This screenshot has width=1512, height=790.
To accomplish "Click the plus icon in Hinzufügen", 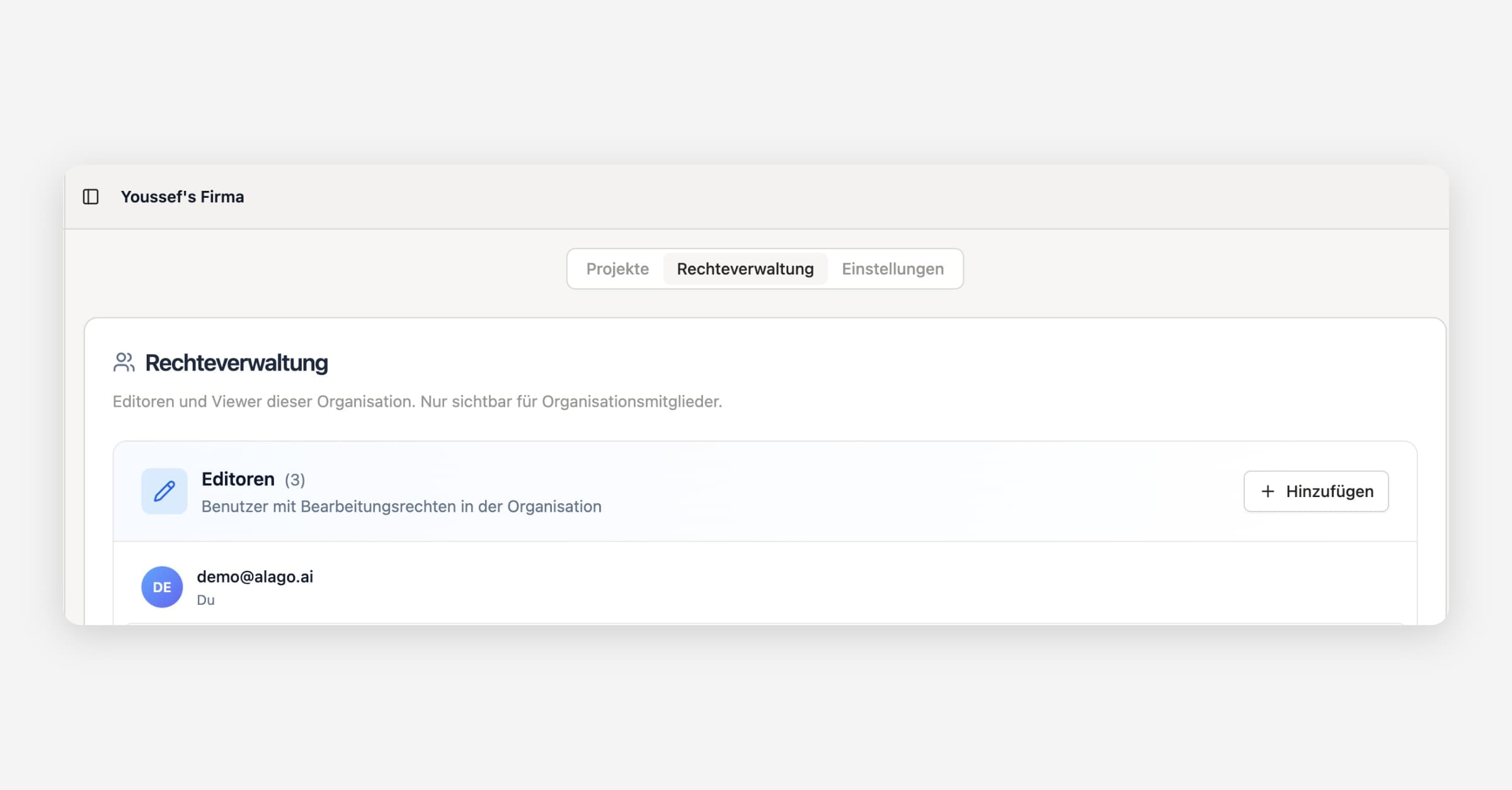I will (x=1268, y=491).
